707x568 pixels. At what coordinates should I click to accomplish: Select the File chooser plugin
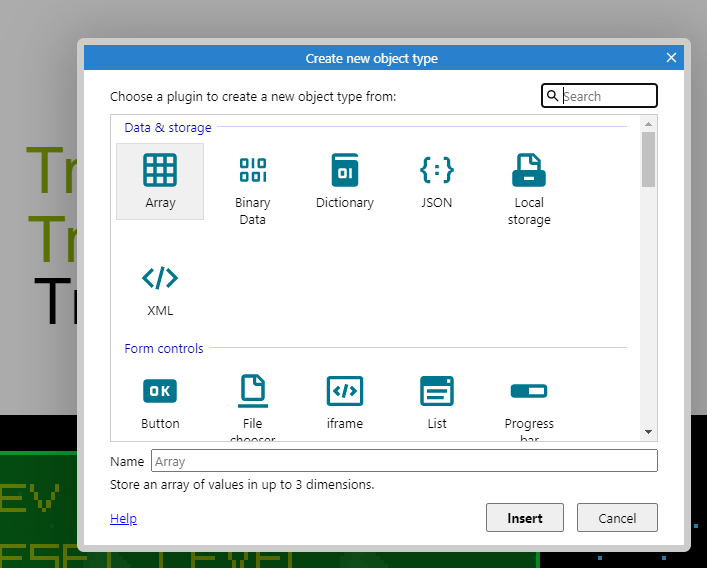coord(252,391)
